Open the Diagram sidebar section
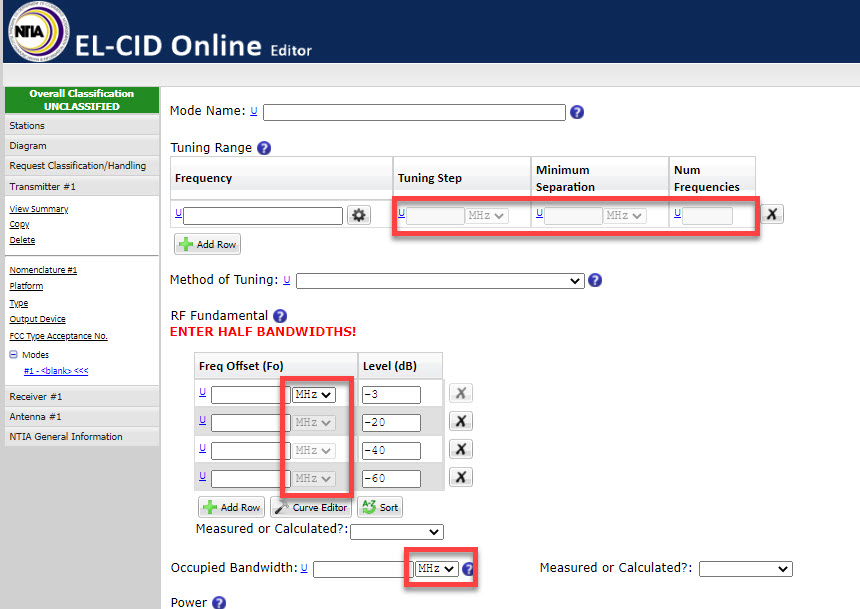Viewport: 860px width, 609px height. (82, 146)
